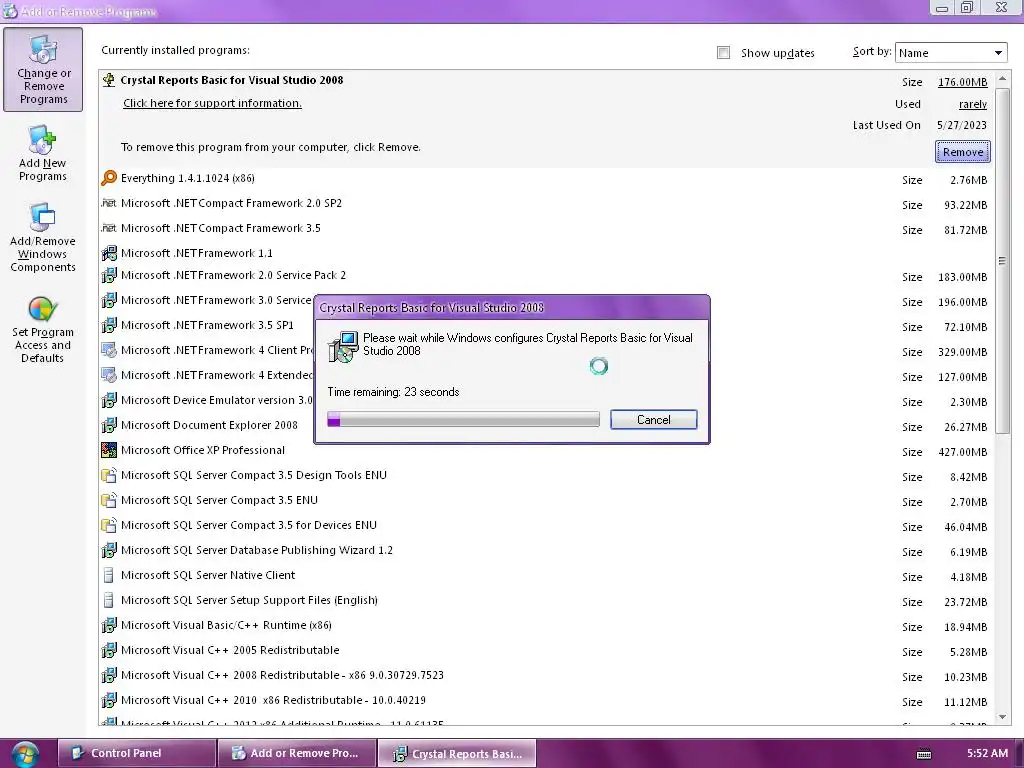Click the 427.00MB size value
The image size is (1024, 768).
(963, 452)
